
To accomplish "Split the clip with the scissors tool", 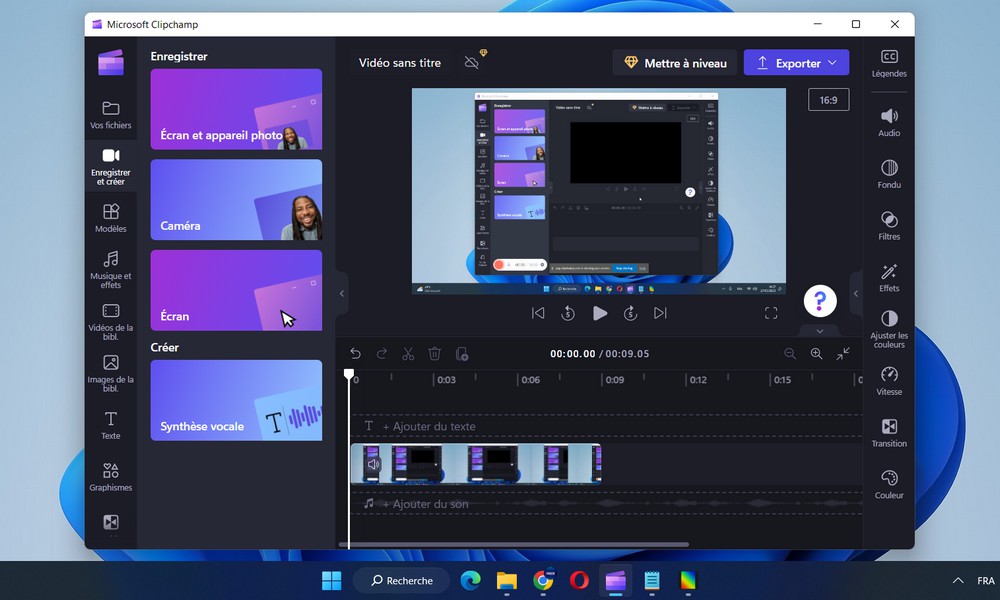I will click(x=408, y=353).
